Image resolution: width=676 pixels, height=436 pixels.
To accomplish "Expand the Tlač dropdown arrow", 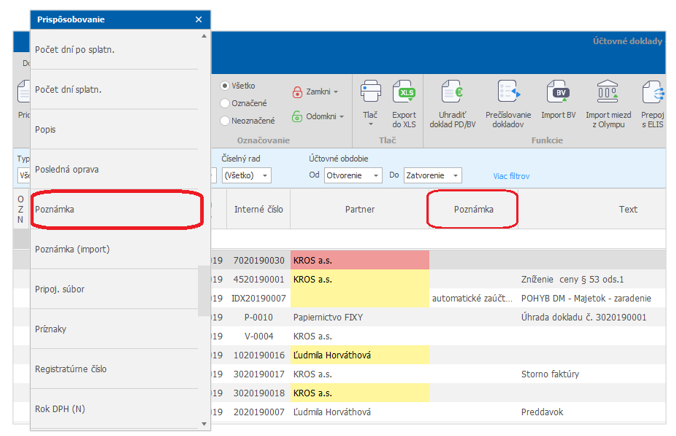I will [x=370, y=125].
